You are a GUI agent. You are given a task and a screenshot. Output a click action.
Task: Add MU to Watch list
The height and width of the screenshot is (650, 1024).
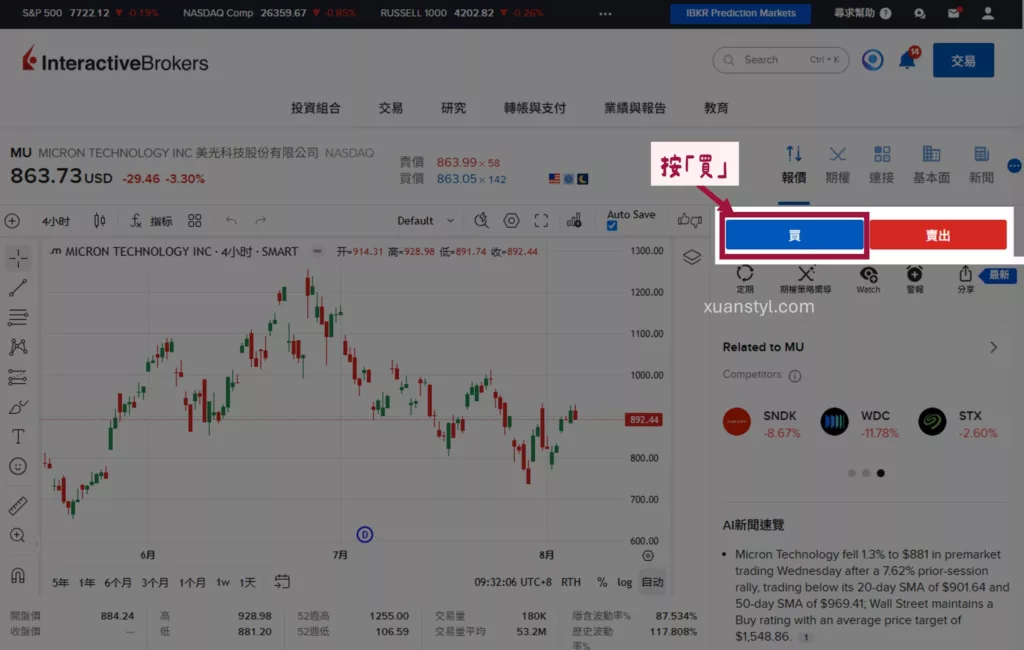868,280
